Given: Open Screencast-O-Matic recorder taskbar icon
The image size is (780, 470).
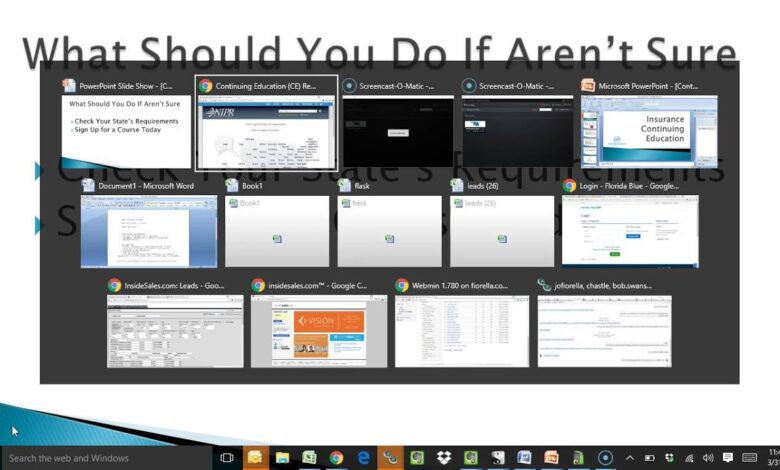Looking at the screenshot, I should (605, 458).
